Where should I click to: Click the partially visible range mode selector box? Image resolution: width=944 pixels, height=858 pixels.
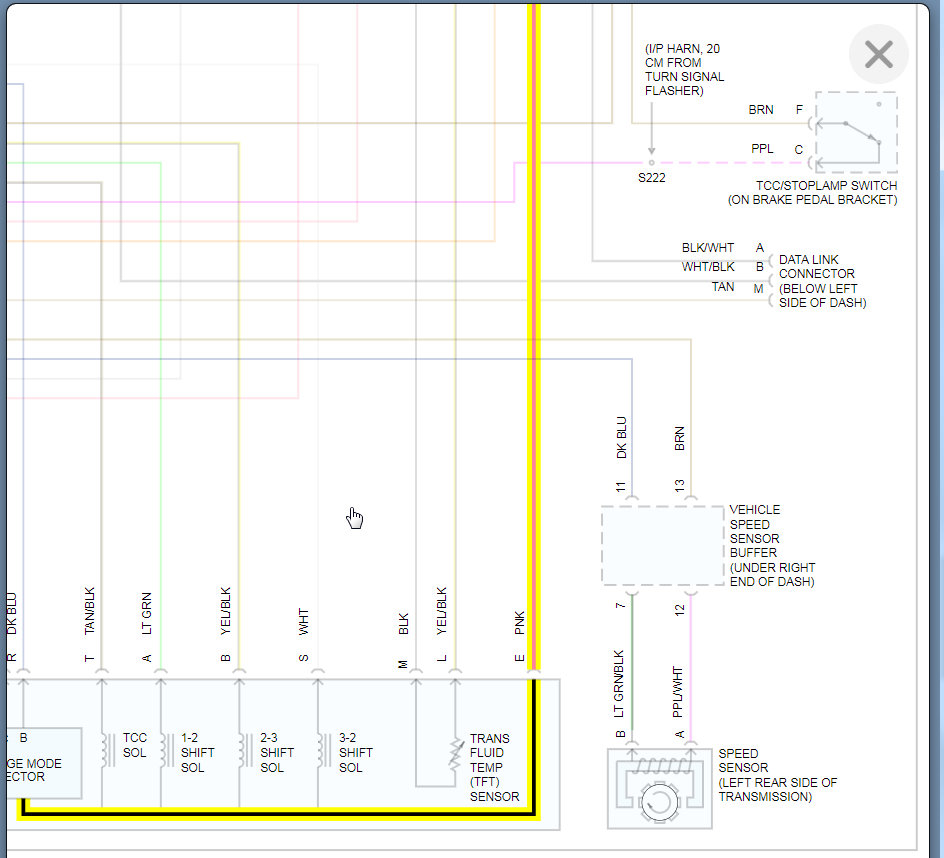click(45, 763)
